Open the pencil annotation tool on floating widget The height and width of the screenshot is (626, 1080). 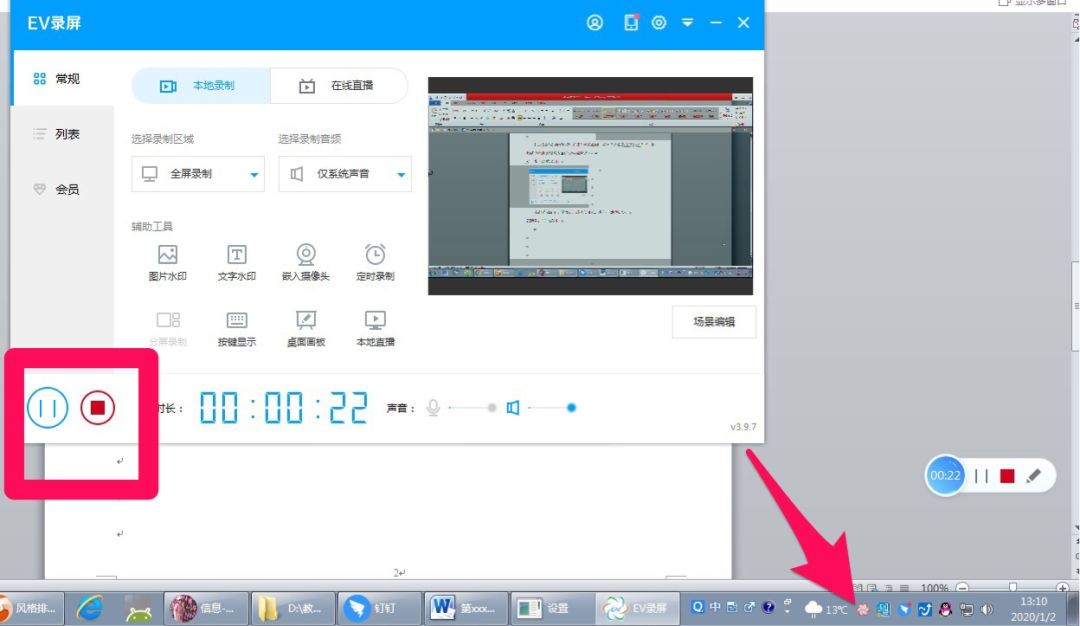(x=1033, y=476)
